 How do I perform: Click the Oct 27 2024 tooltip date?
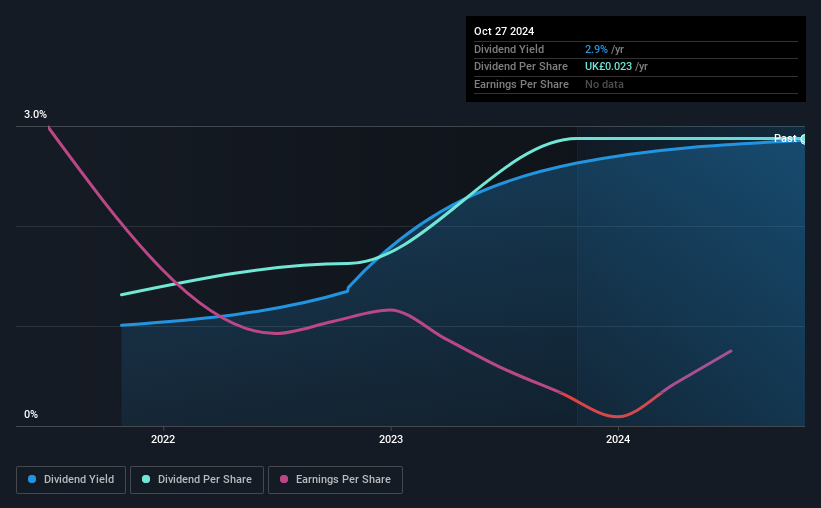pos(504,31)
